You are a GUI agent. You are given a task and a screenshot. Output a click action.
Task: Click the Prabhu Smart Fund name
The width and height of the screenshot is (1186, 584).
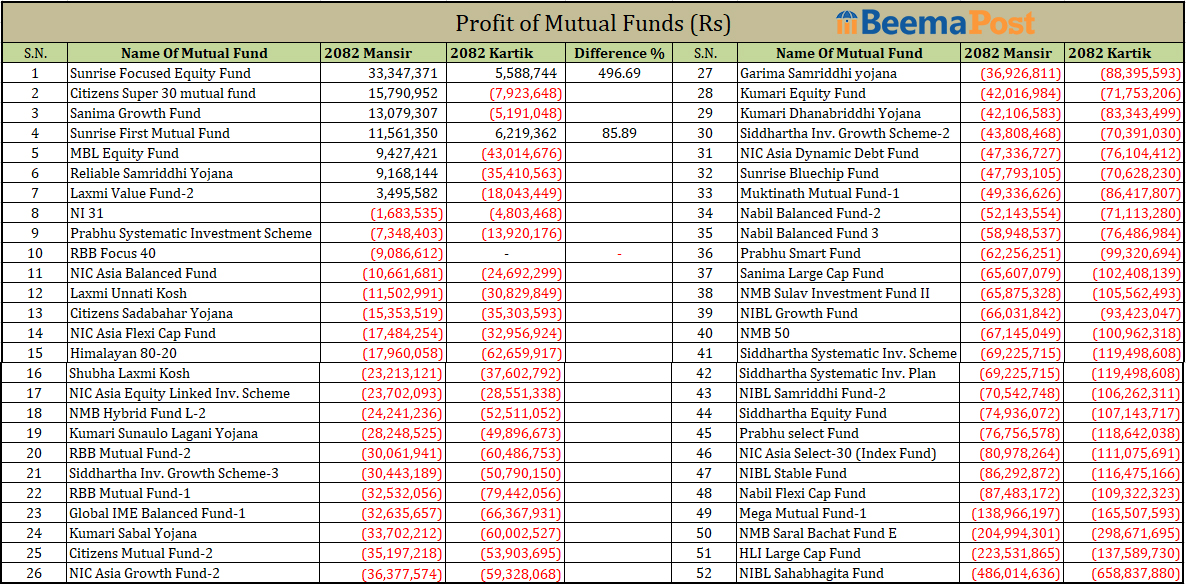[x=799, y=253]
